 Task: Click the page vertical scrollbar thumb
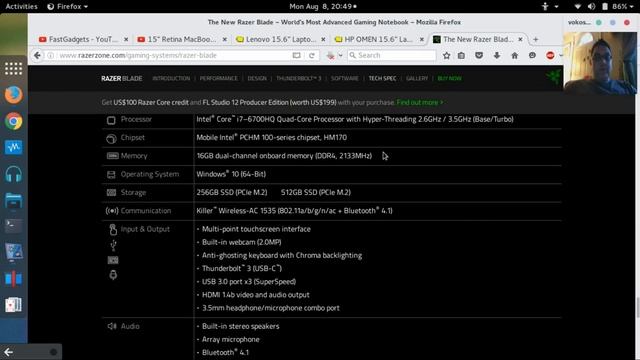coord(638,308)
